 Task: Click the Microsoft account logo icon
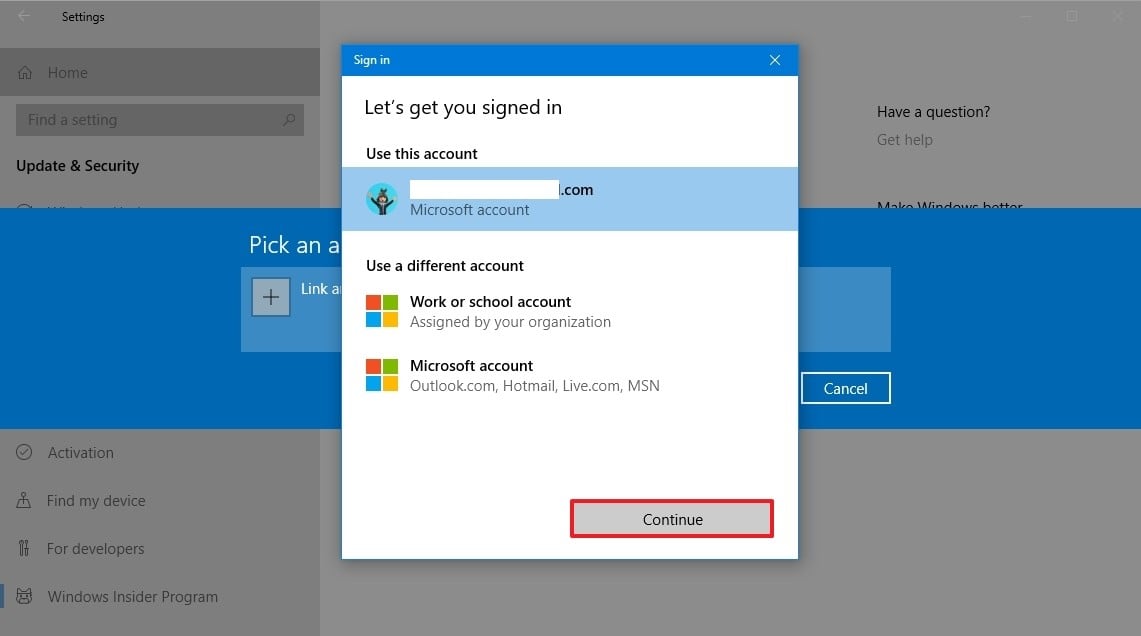click(382, 375)
